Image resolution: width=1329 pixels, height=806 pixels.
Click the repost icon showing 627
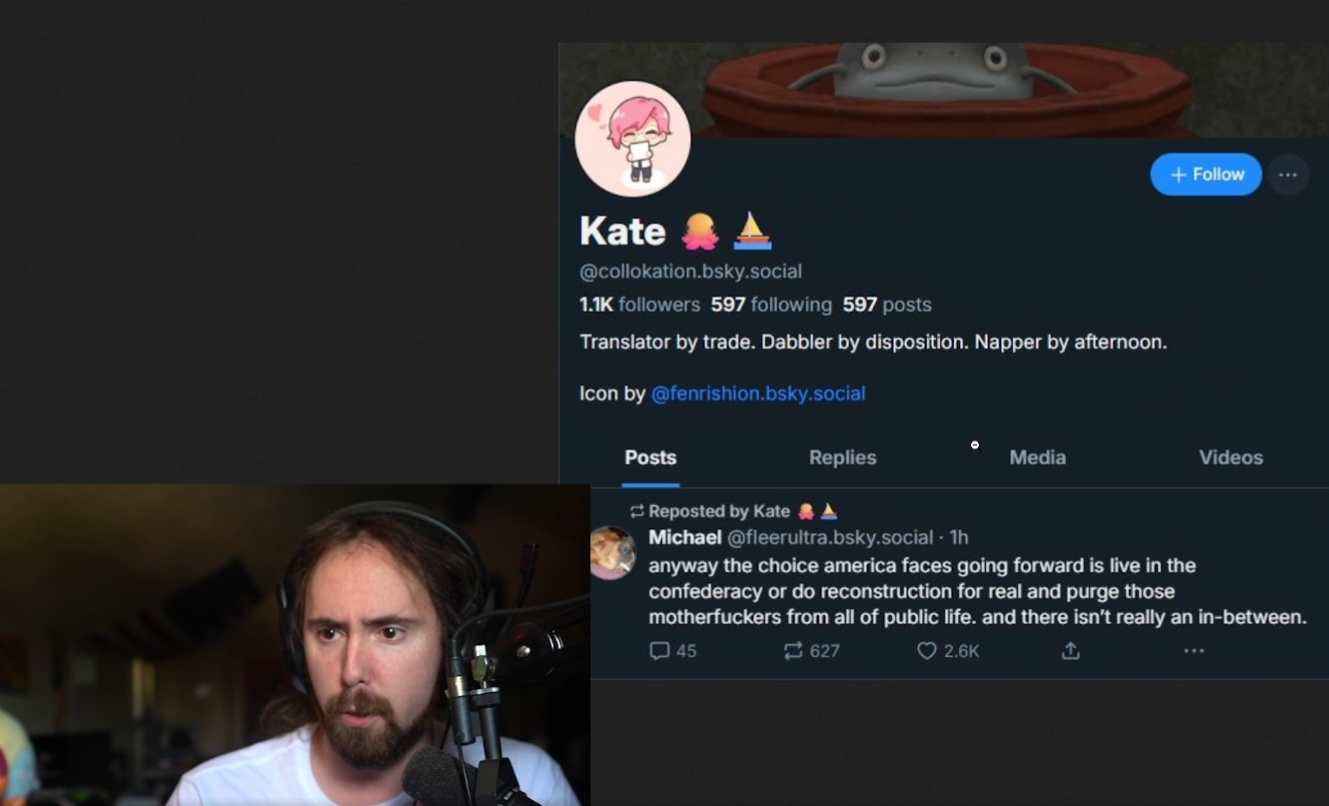pos(793,651)
